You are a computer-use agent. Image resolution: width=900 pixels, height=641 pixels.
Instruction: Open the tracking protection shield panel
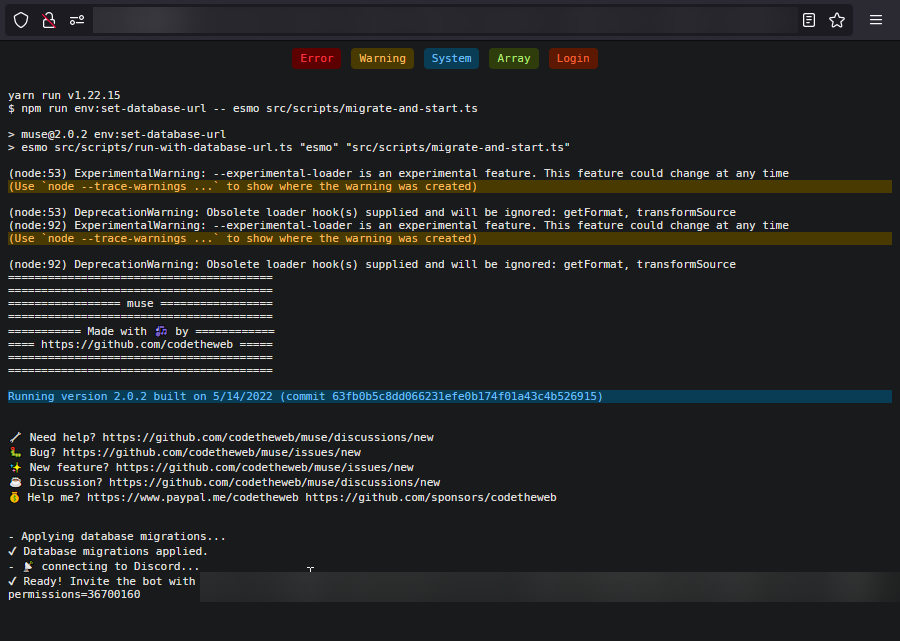pos(20,20)
